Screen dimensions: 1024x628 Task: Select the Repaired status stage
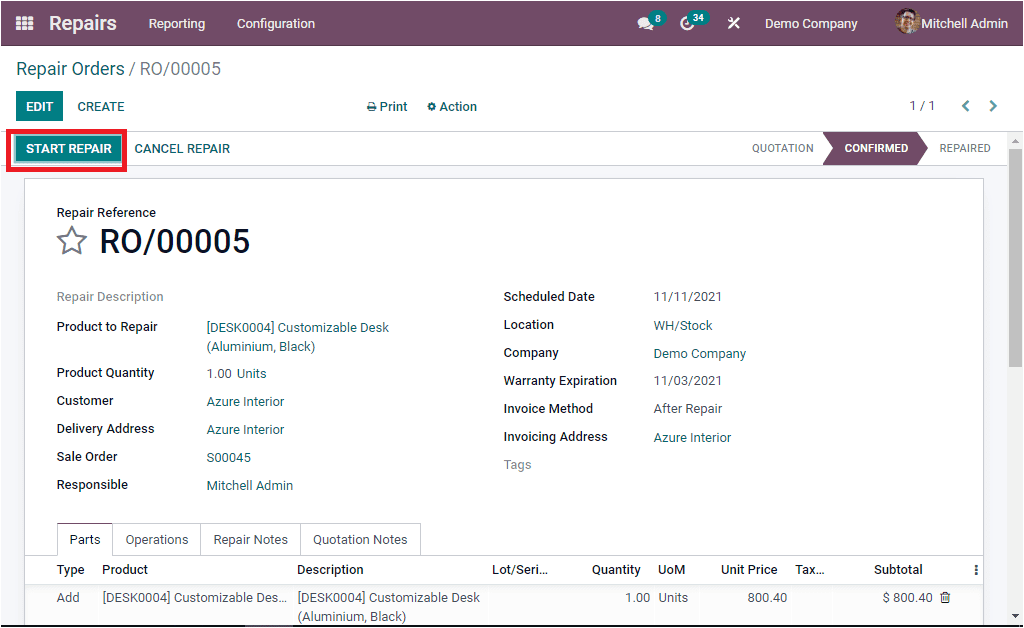(965, 148)
